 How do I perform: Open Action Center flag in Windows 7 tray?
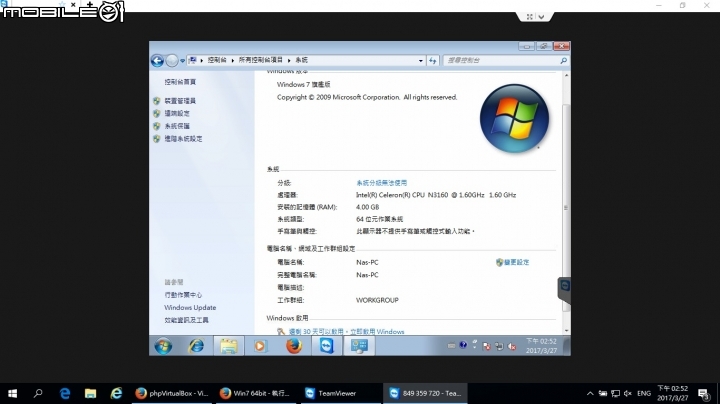pyautogui.click(x=486, y=346)
